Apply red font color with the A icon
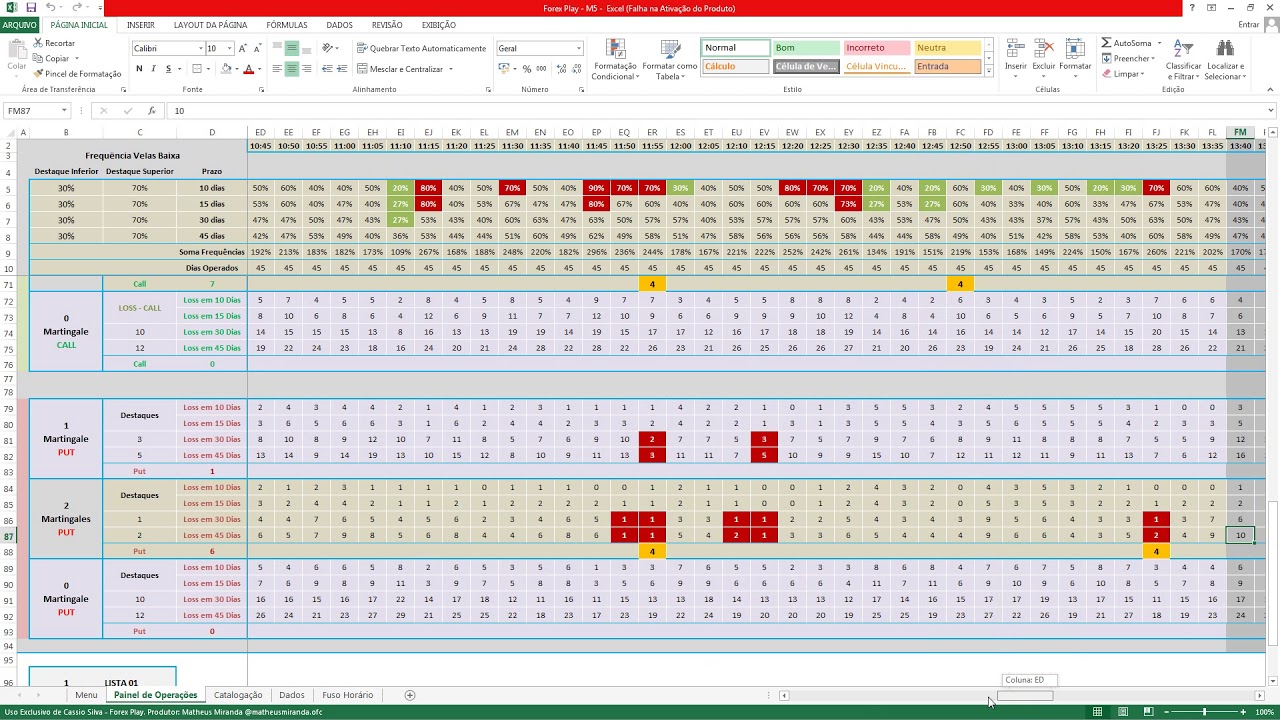This screenshot has height=720, width=1280. 248,69
